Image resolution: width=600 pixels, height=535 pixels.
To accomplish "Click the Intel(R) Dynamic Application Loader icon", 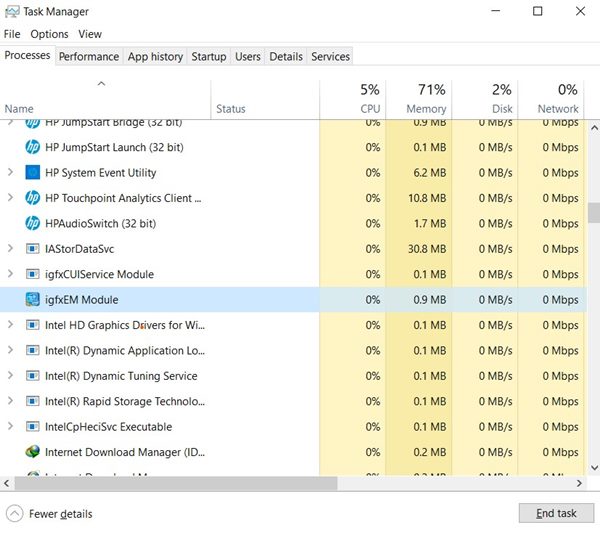I will 33,351.
